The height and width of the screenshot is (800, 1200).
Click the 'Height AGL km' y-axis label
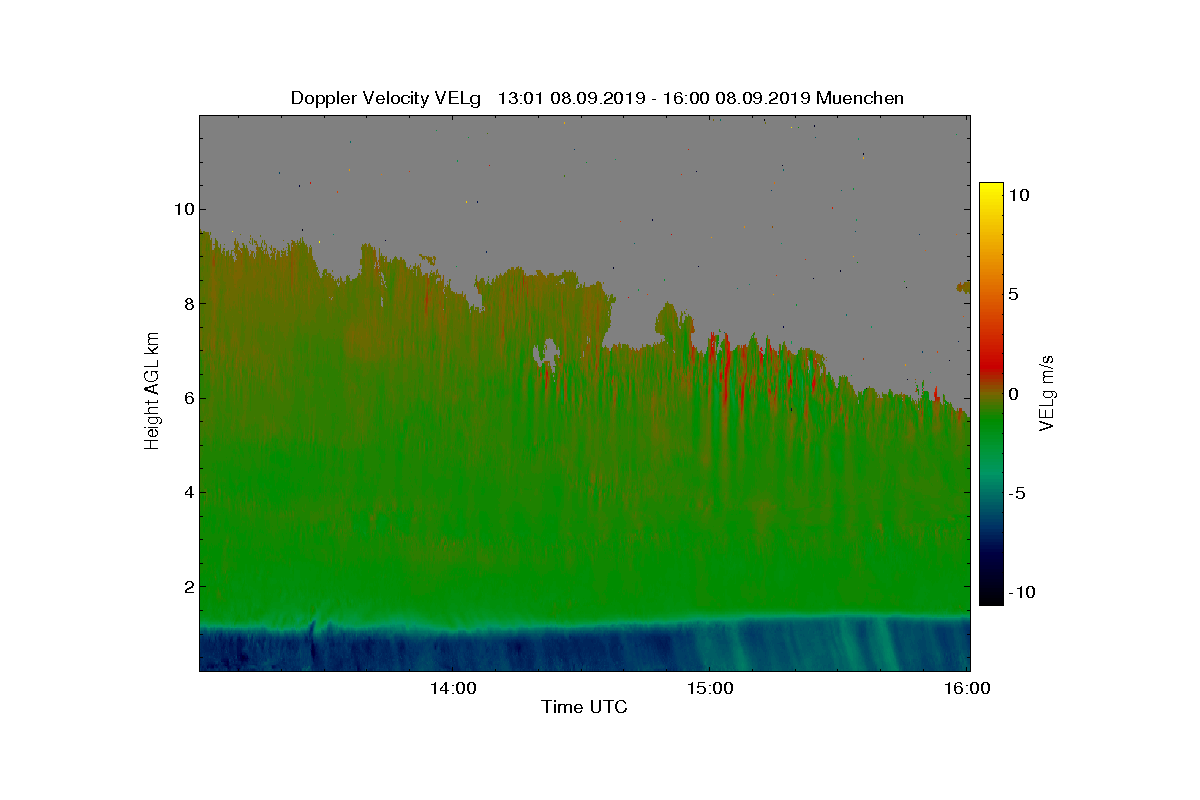pyautogui.click(x=152, y=392)
